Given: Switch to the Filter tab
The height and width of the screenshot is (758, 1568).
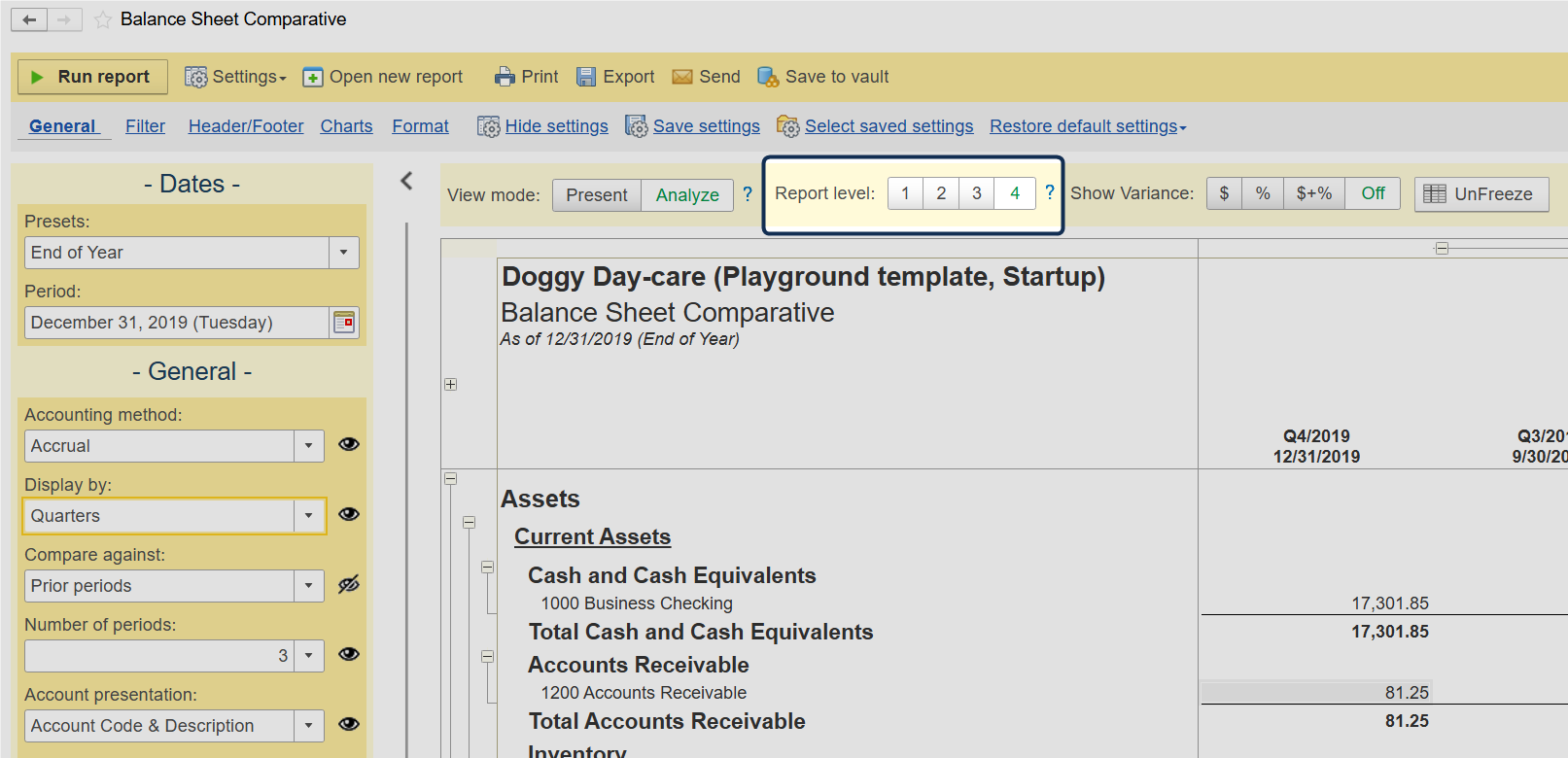Looking at the screenshot, I should point(145,126).
